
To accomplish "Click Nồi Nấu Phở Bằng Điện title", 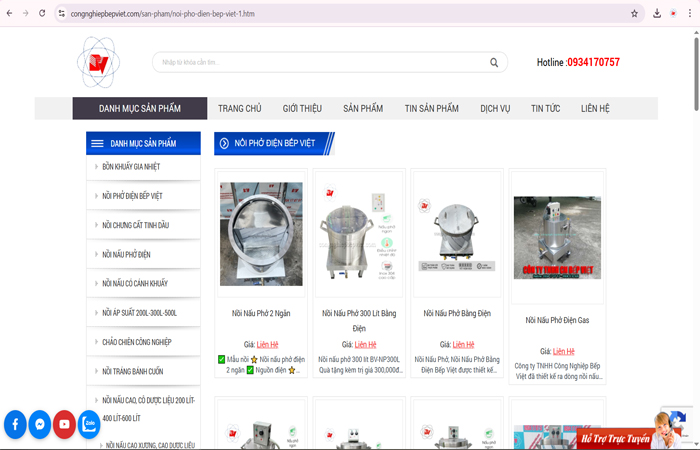I will point(457,313).
